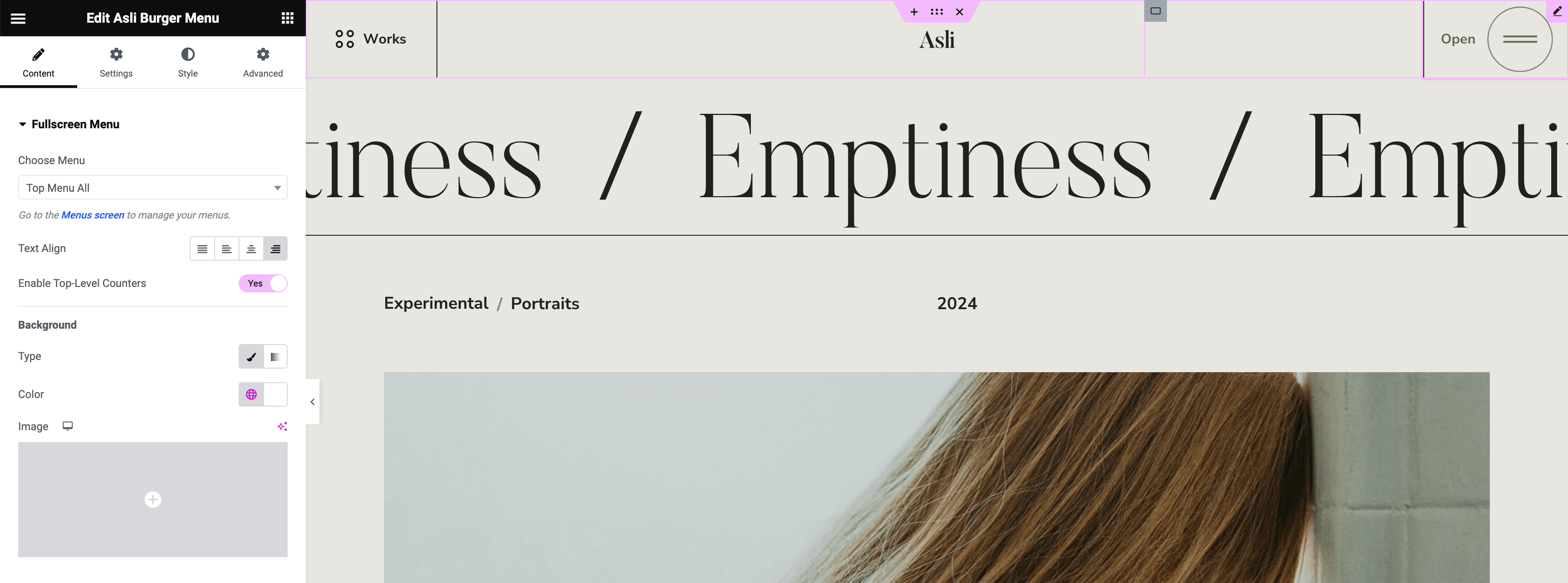This screenshot has height=583, width=1568.
Task: Set text align to right
Action: coord(275,248)
